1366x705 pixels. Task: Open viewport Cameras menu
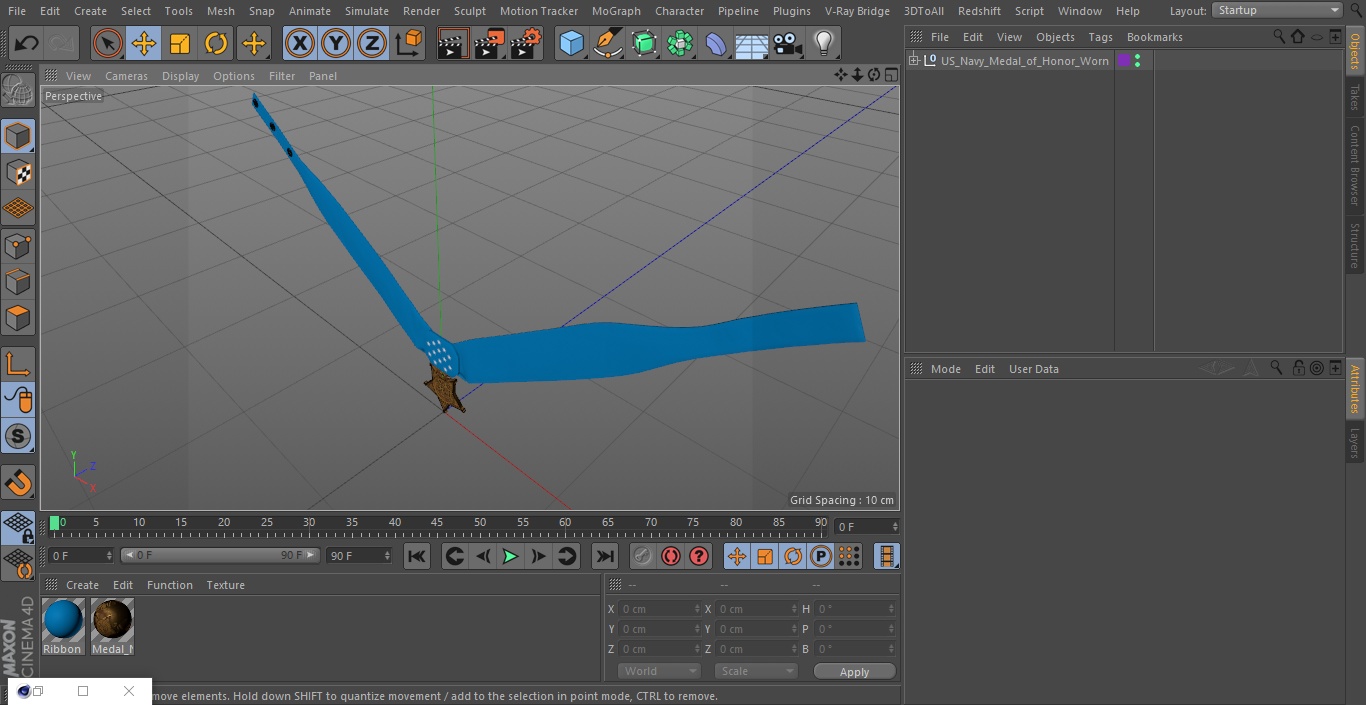126,76
